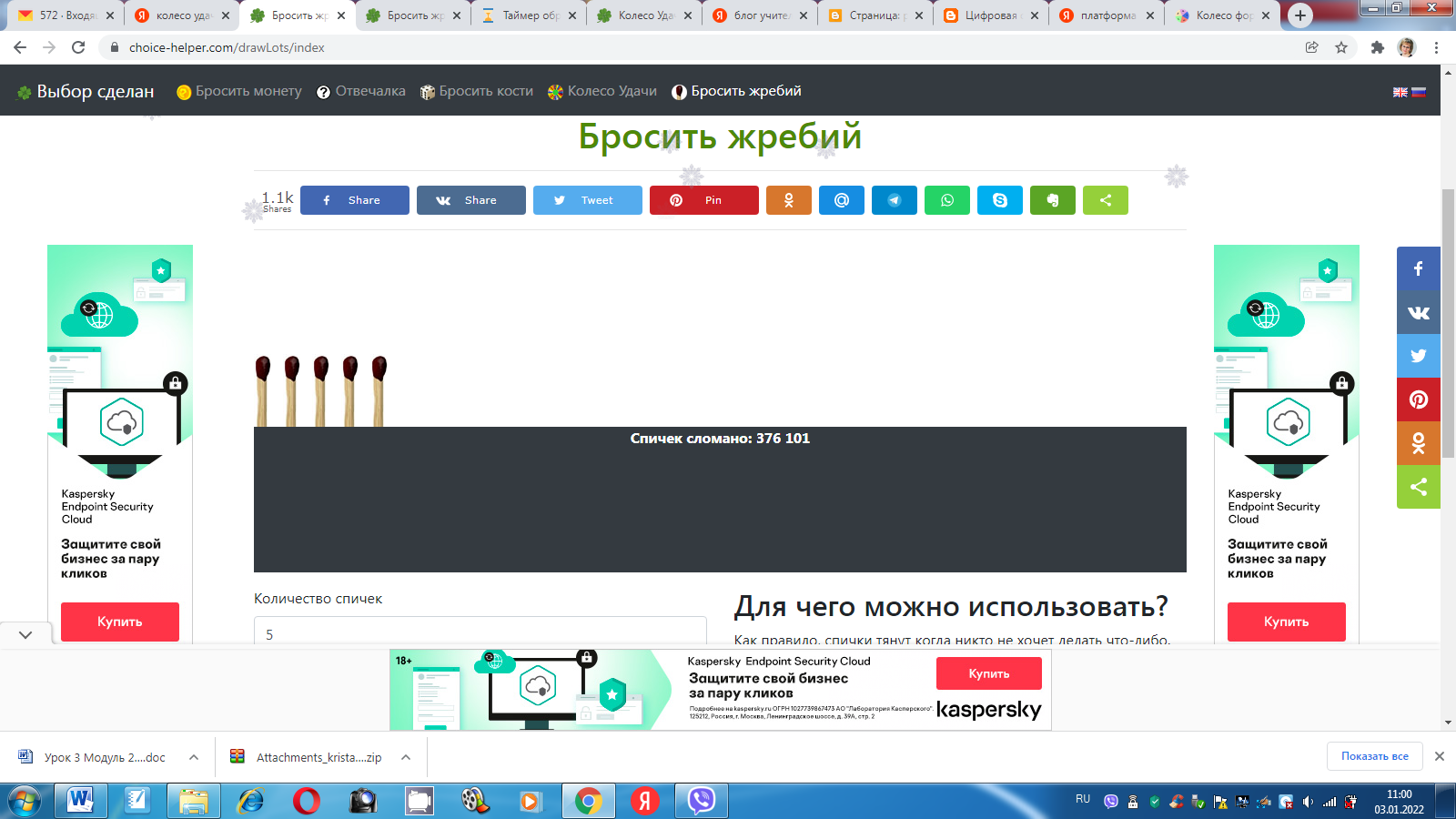Screen dimensions: 1456x819
Task: Collapse ad panel with chevron at left
Action: click(x=25, y=634)
